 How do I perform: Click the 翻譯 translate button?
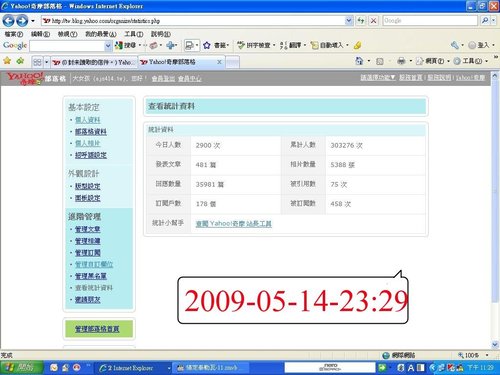pos(292,45)
